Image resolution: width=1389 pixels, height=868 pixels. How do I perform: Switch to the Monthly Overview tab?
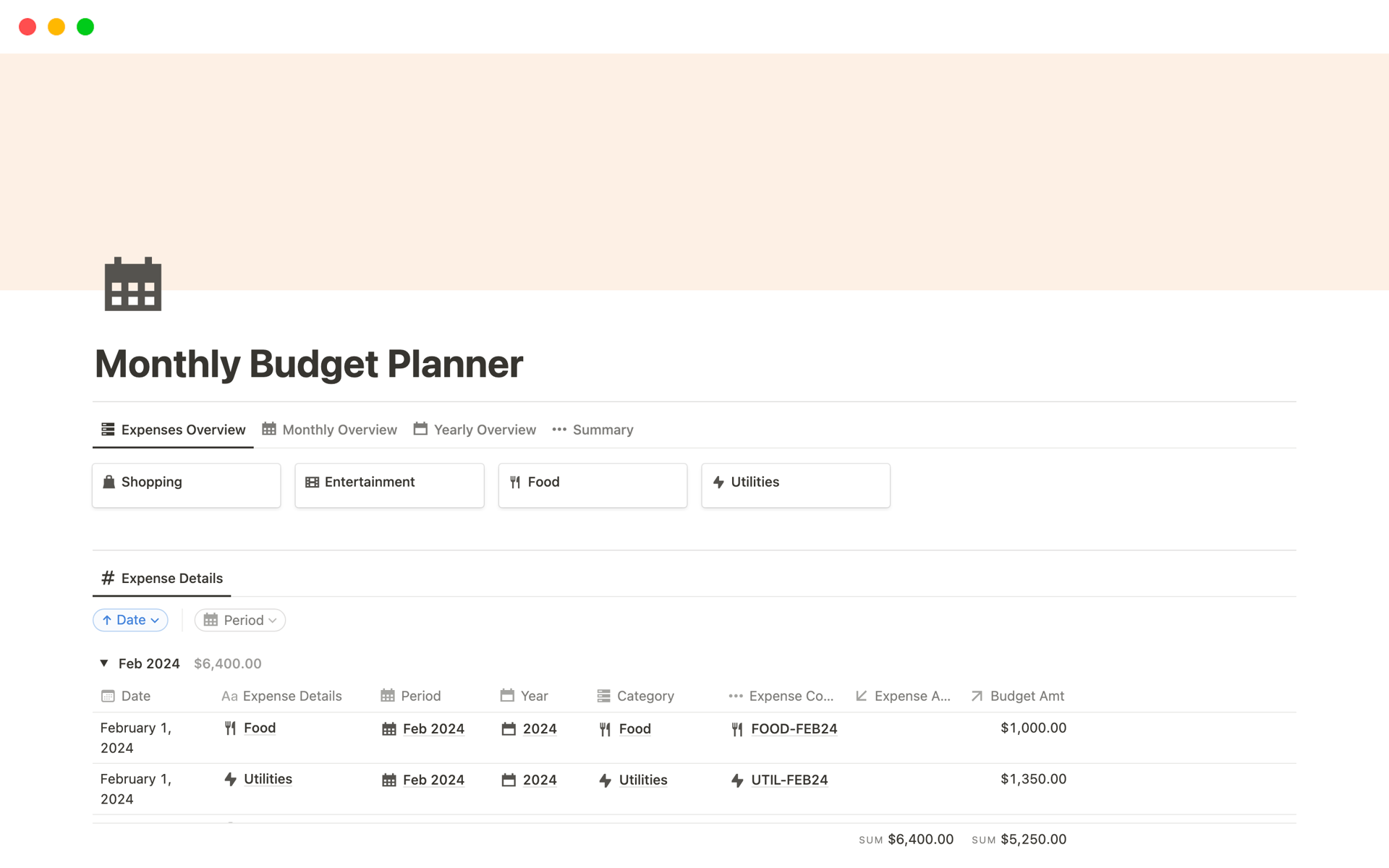click(339, 429)
